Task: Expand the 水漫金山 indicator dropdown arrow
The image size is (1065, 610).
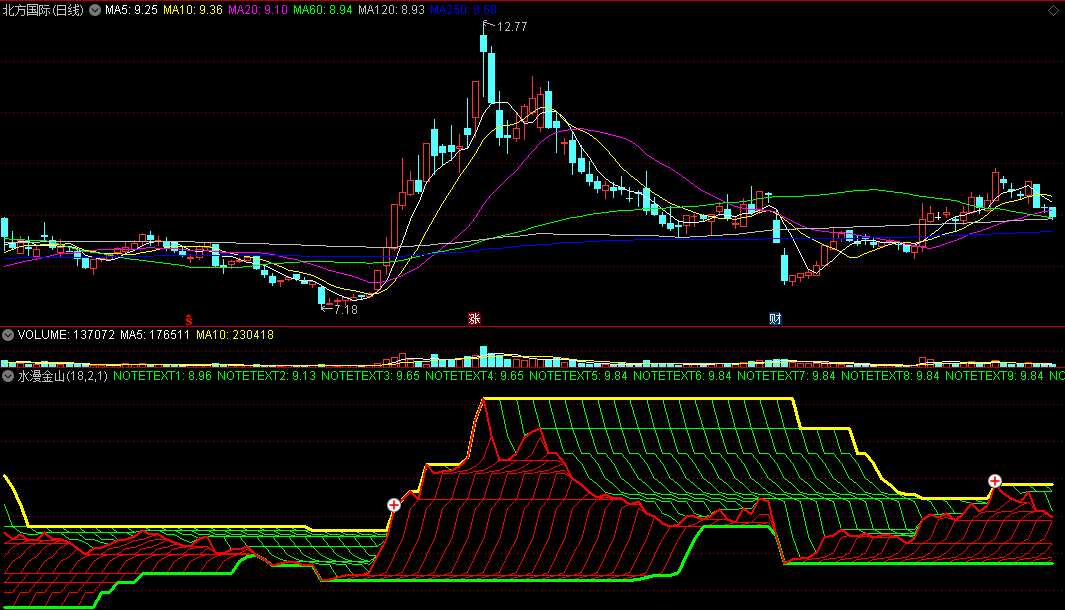Action: pyautogui.click(x=8, y=376)
